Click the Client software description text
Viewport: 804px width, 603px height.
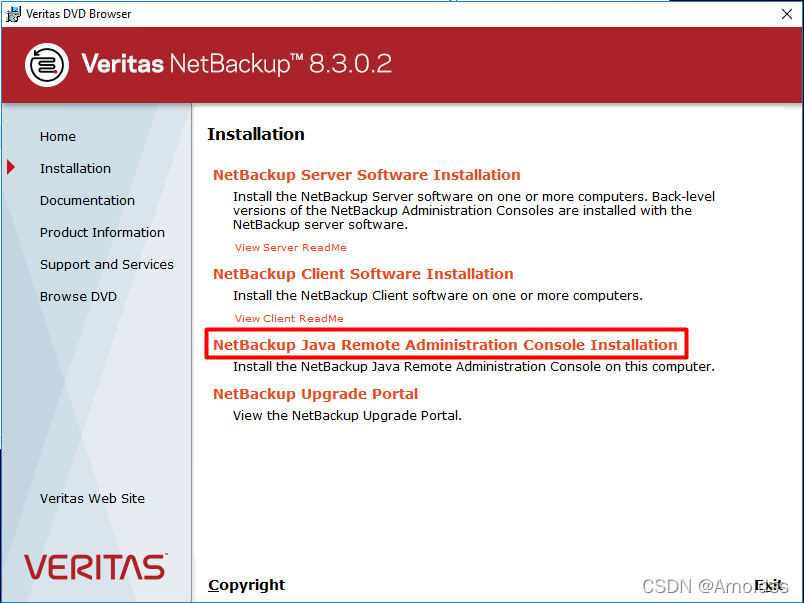click(437, 296)
